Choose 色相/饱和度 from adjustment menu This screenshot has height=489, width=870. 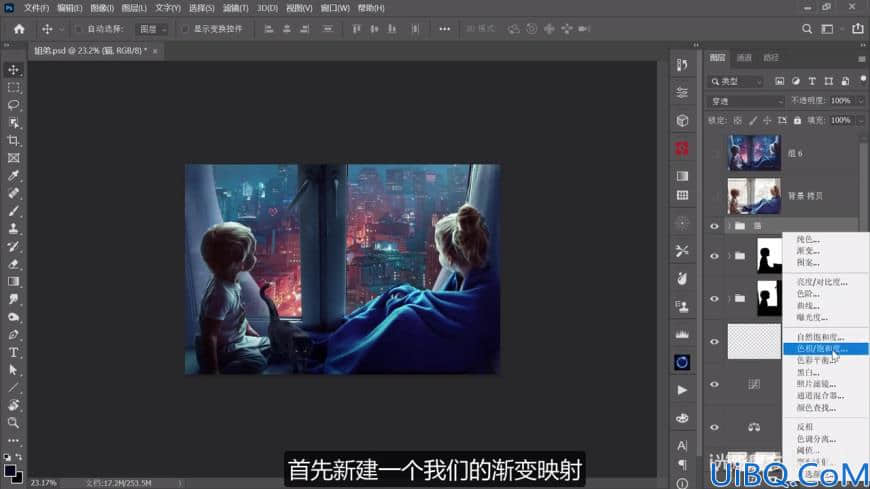click(825, 349)
